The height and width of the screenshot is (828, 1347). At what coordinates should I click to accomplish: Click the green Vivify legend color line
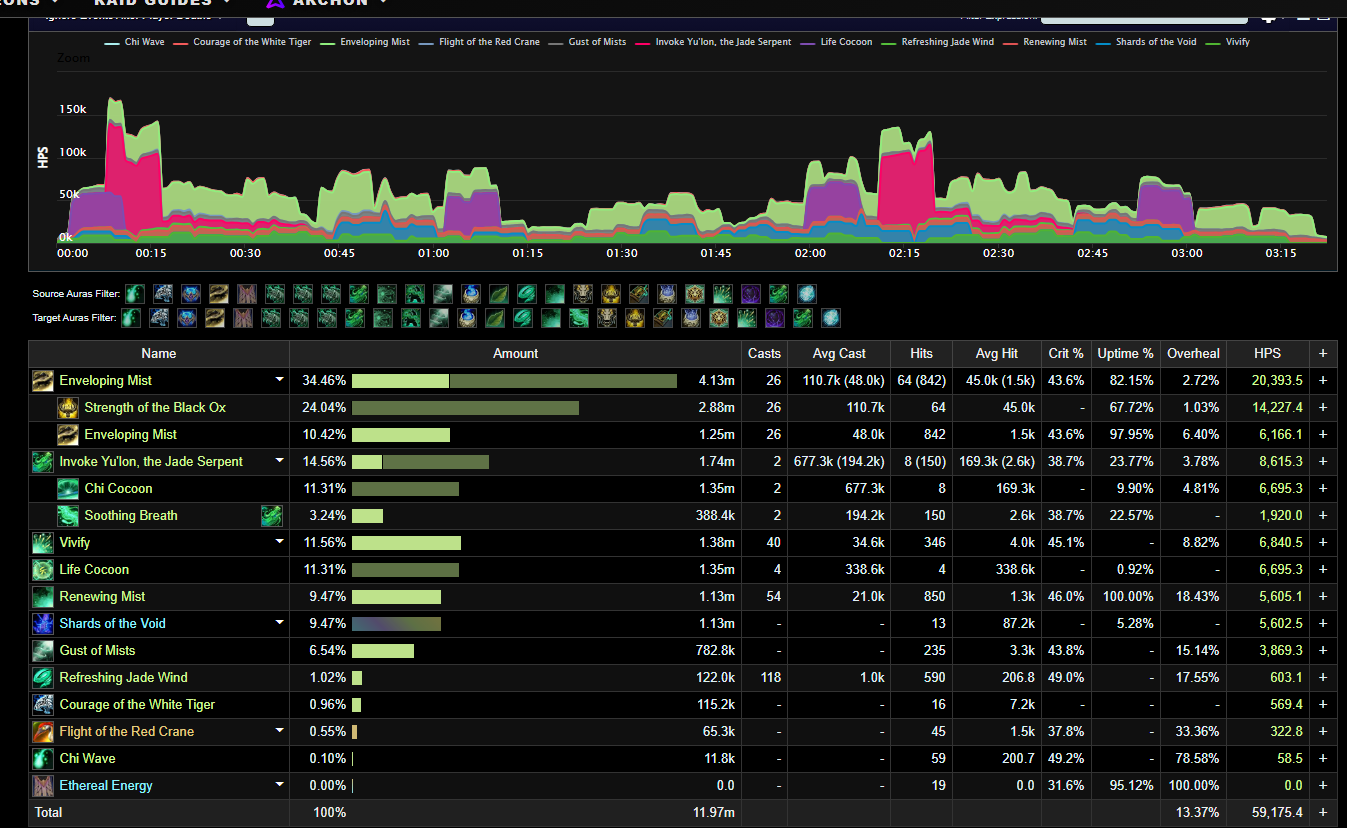1213,42
